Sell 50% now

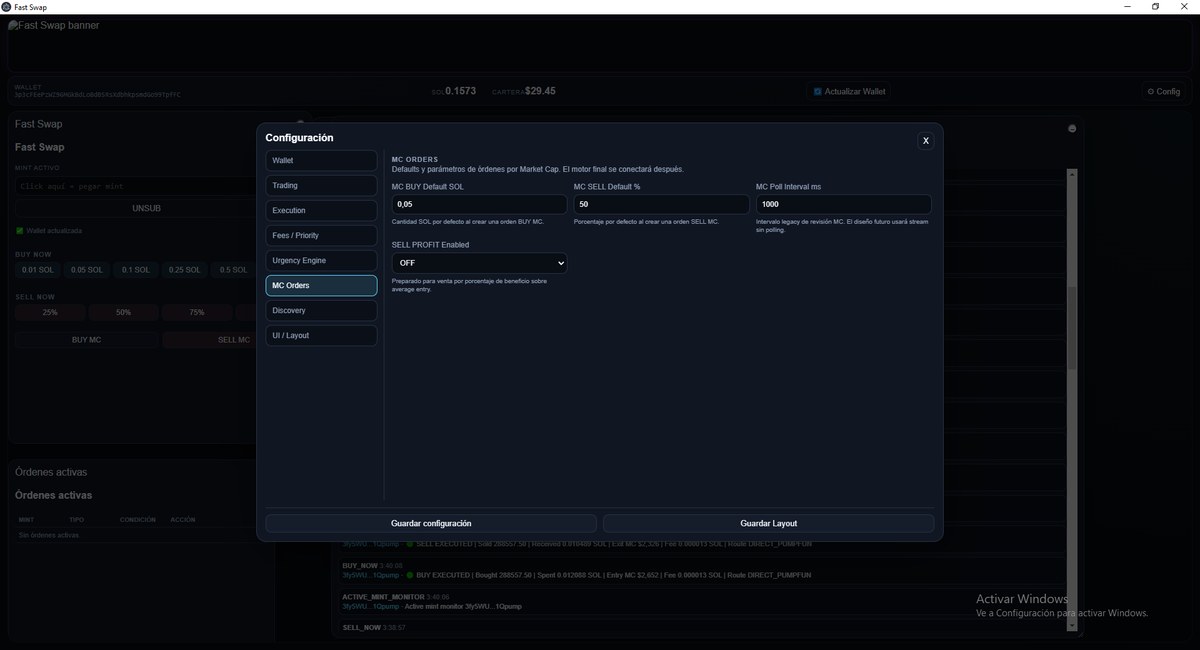click(x=123, y=312)
